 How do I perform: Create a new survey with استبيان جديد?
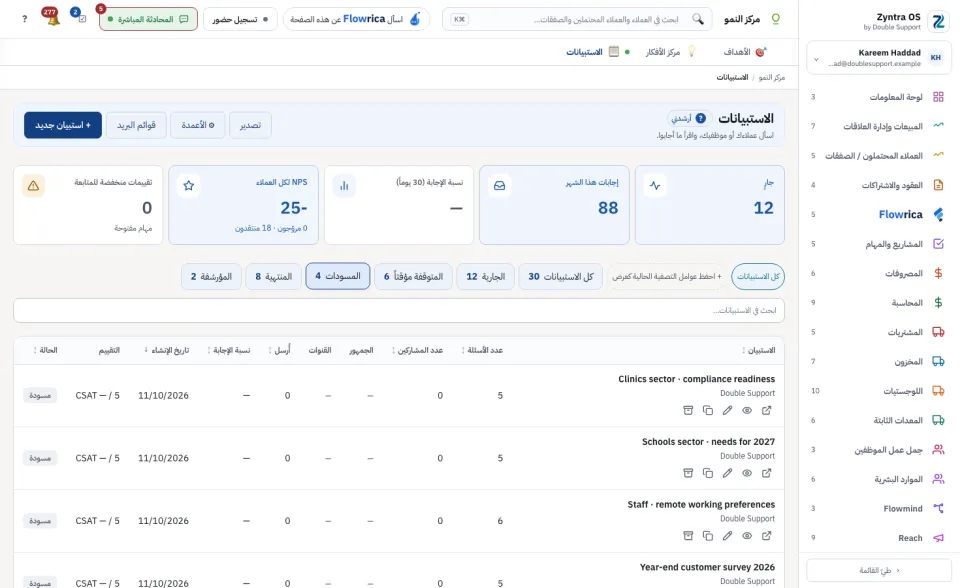(x=63, y=125)
